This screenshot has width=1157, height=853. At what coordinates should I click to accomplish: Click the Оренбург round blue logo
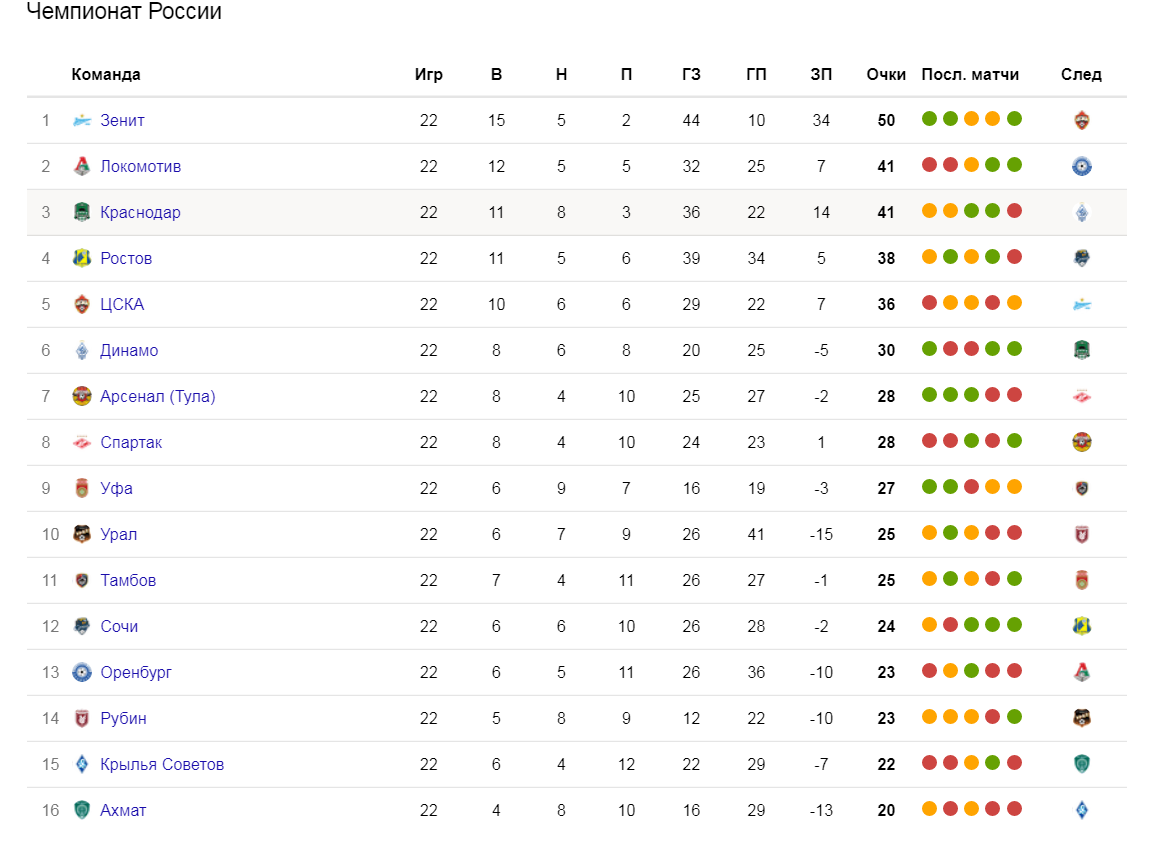pyautogui.click(x=82, y=672)
